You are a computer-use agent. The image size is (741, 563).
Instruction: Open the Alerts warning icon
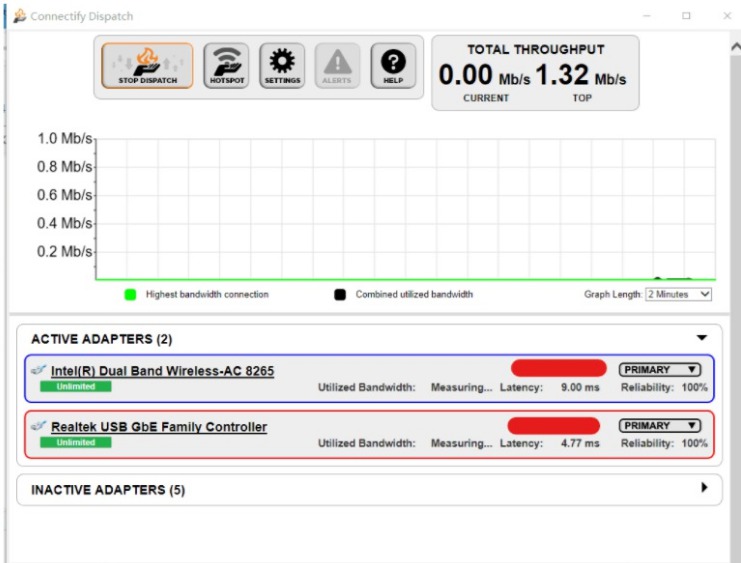pyautogui.click(x=337, y=66)
